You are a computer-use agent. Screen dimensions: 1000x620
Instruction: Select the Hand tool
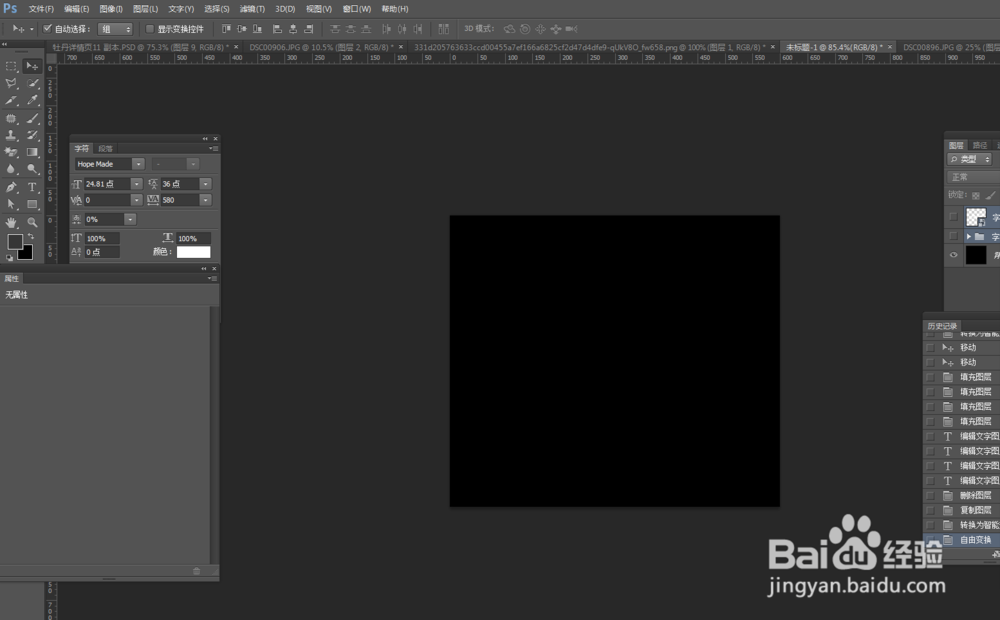coord(11,222)
